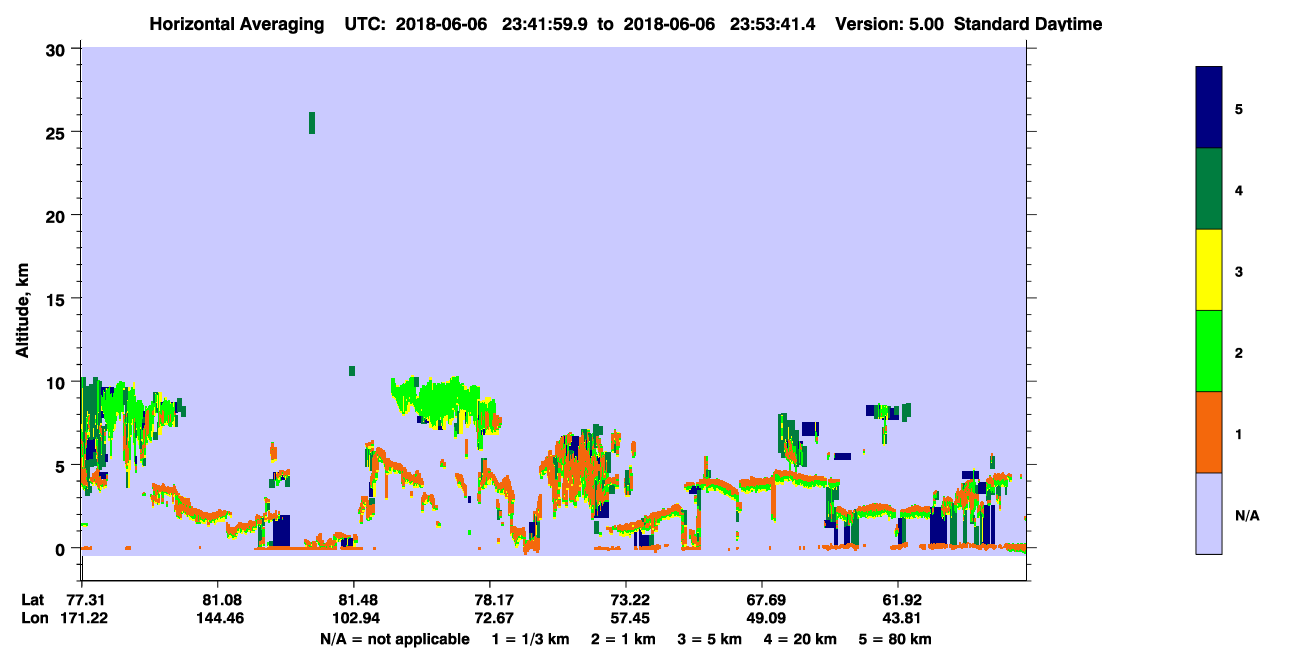1300x667 pixels.
Task: Click the altitude tick label 25
Action: tap(58, 132)
